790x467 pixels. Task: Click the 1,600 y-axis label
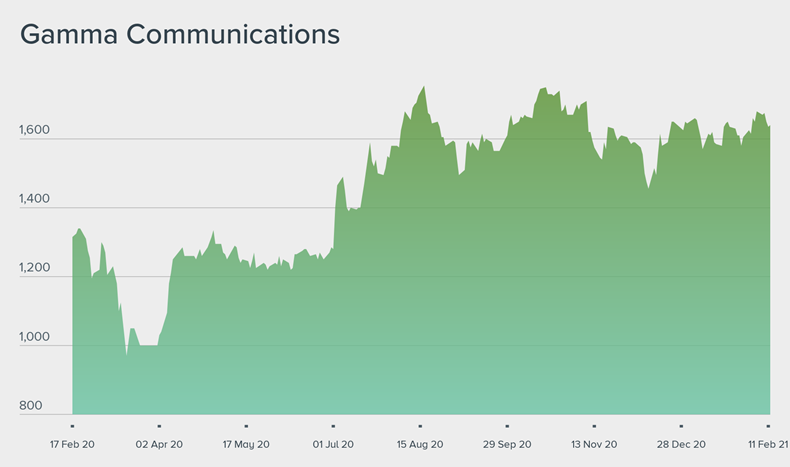(x=36, y=130)
